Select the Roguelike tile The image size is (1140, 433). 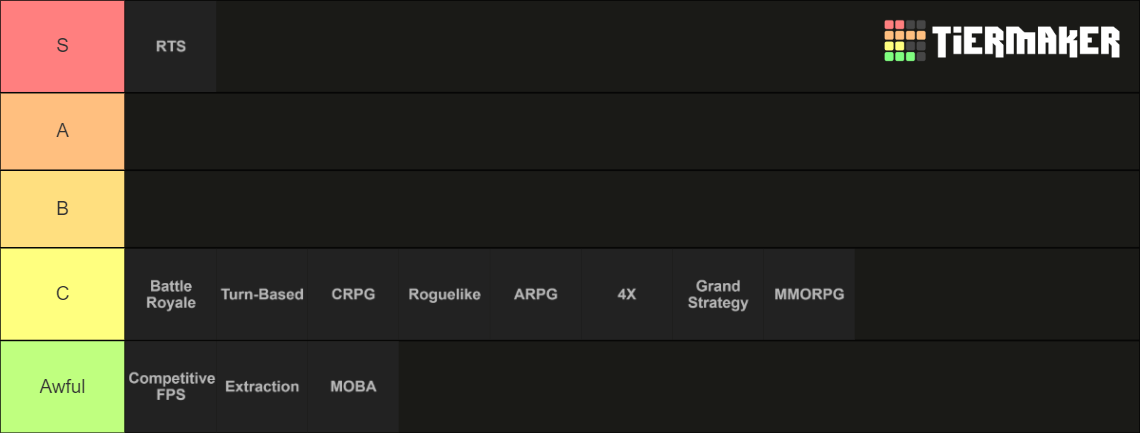(x=444, y=294)
